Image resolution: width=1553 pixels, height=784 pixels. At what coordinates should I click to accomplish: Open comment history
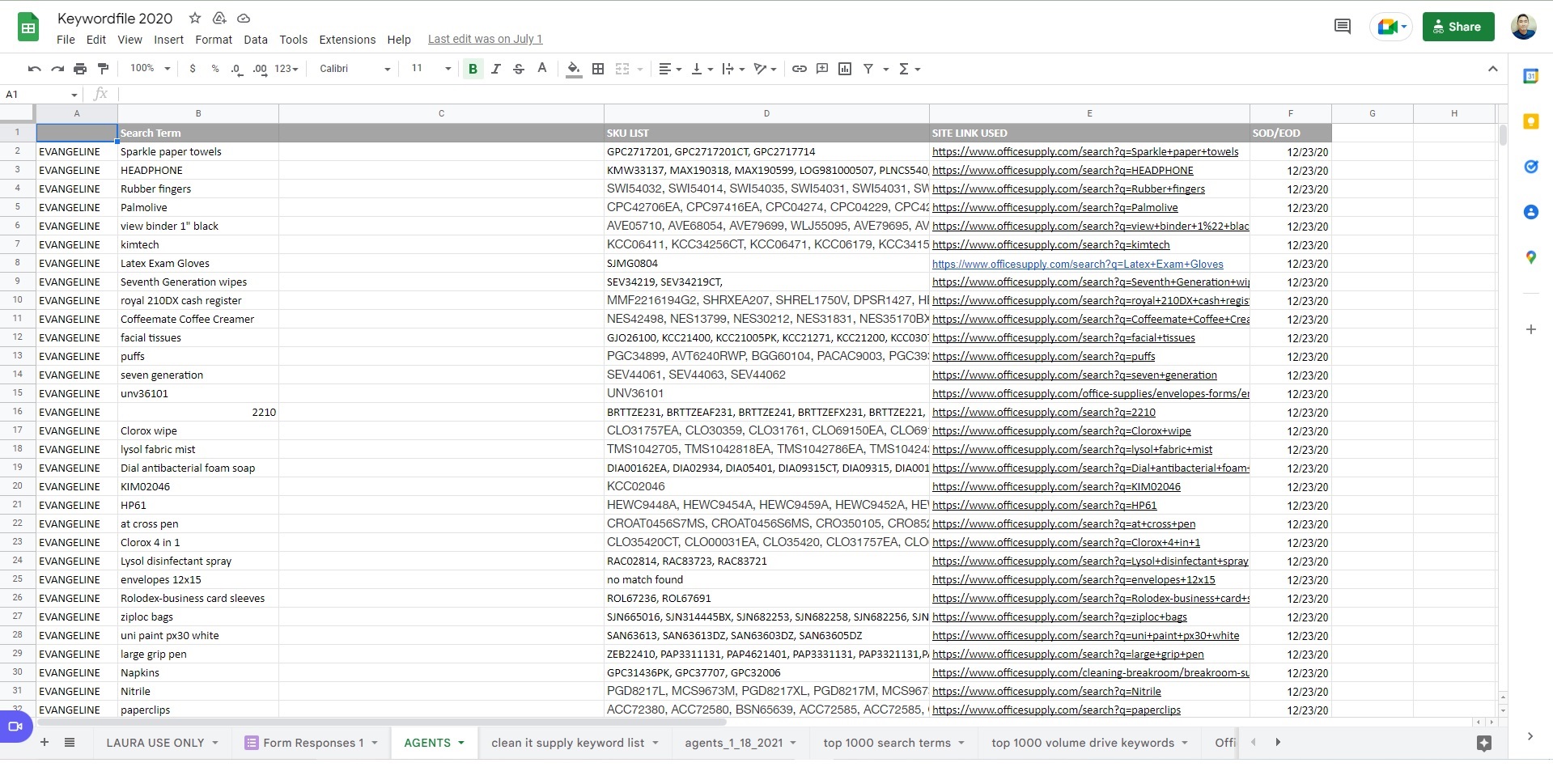pos(1343,27)
